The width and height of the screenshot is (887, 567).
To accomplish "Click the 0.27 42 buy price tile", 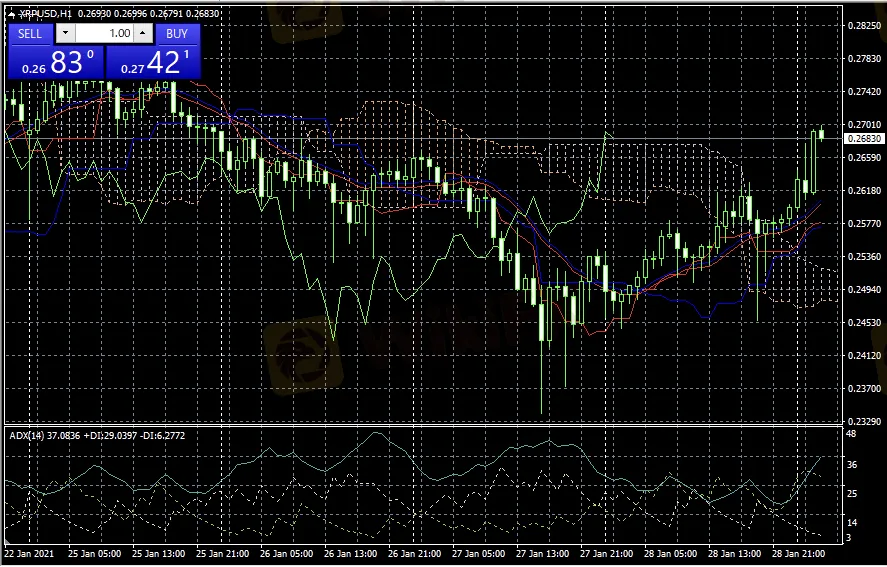I will click(x=153, y=63).
